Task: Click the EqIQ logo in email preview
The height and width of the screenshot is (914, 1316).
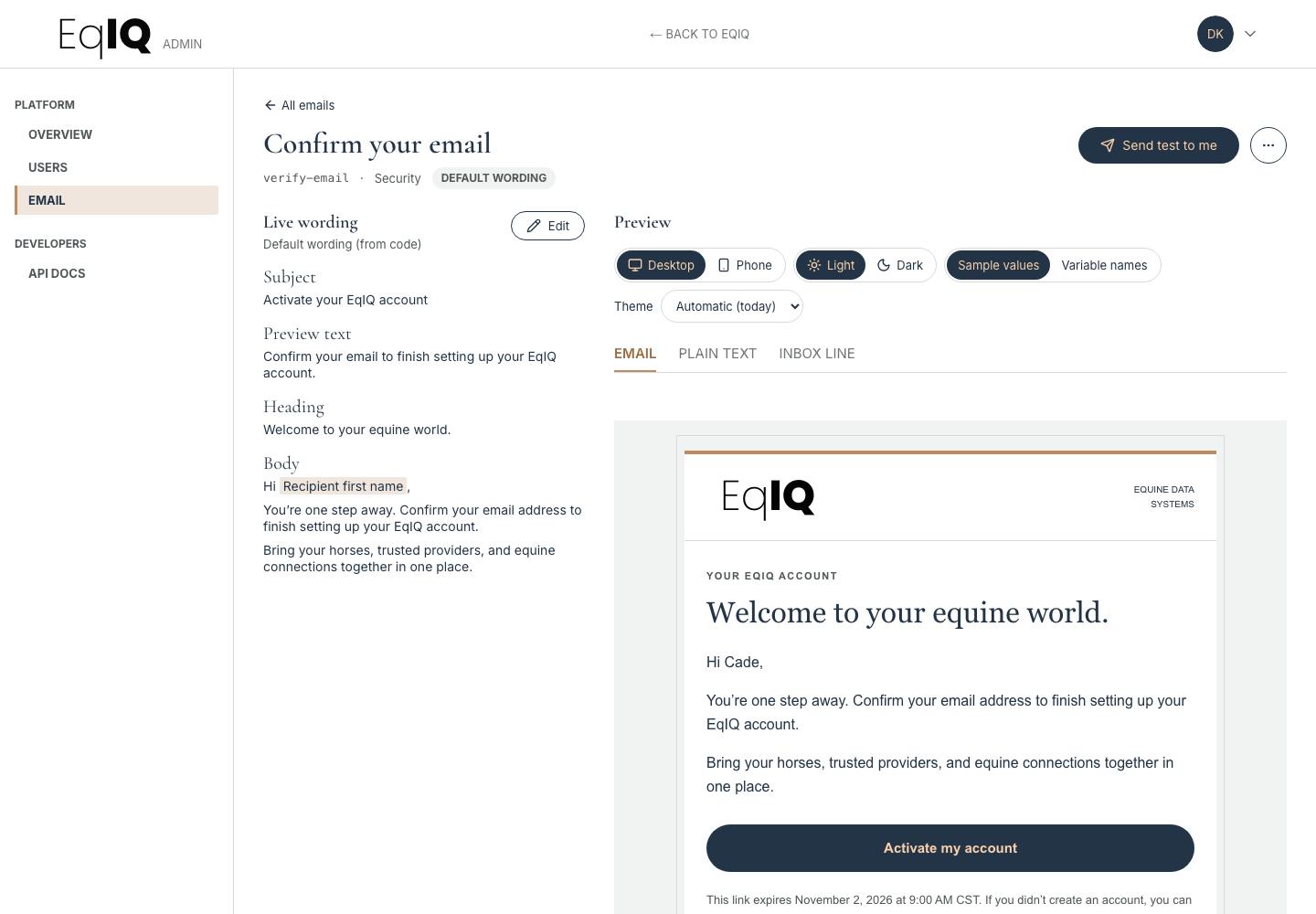Action: click(768, 499)
